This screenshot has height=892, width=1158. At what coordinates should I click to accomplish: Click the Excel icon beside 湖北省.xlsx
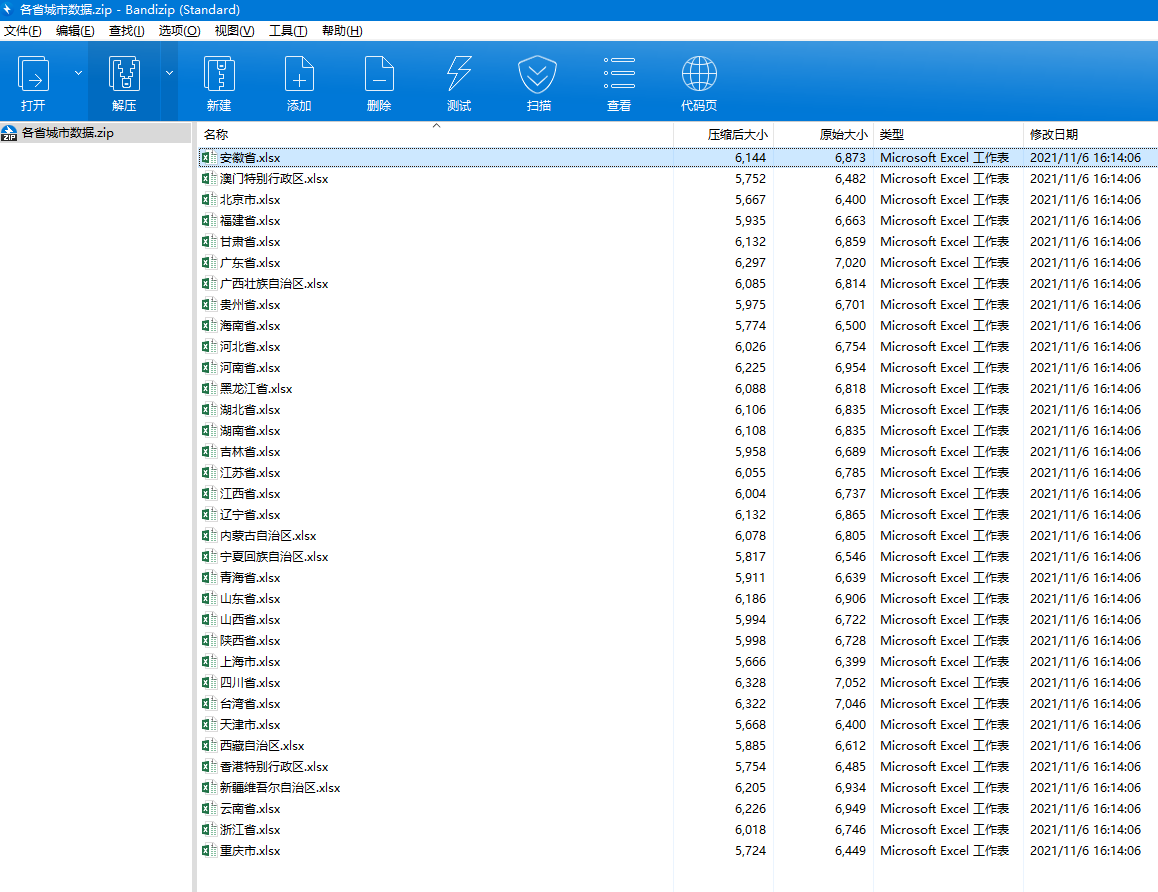(x=209, y=410)
